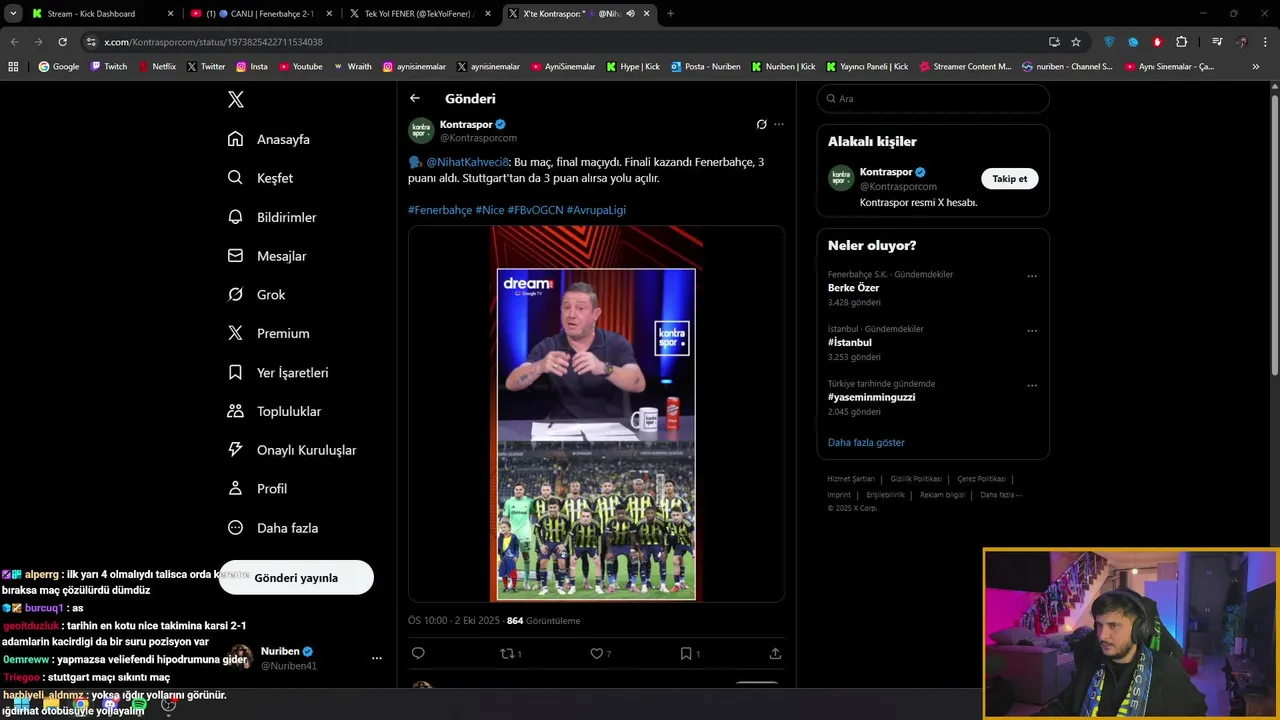Image resolution: width=1280 pixels, height=720 pixels.
Task: Switch to CANLI Fenerbahçe YouTube tab
Action: [x=260, y=14]
